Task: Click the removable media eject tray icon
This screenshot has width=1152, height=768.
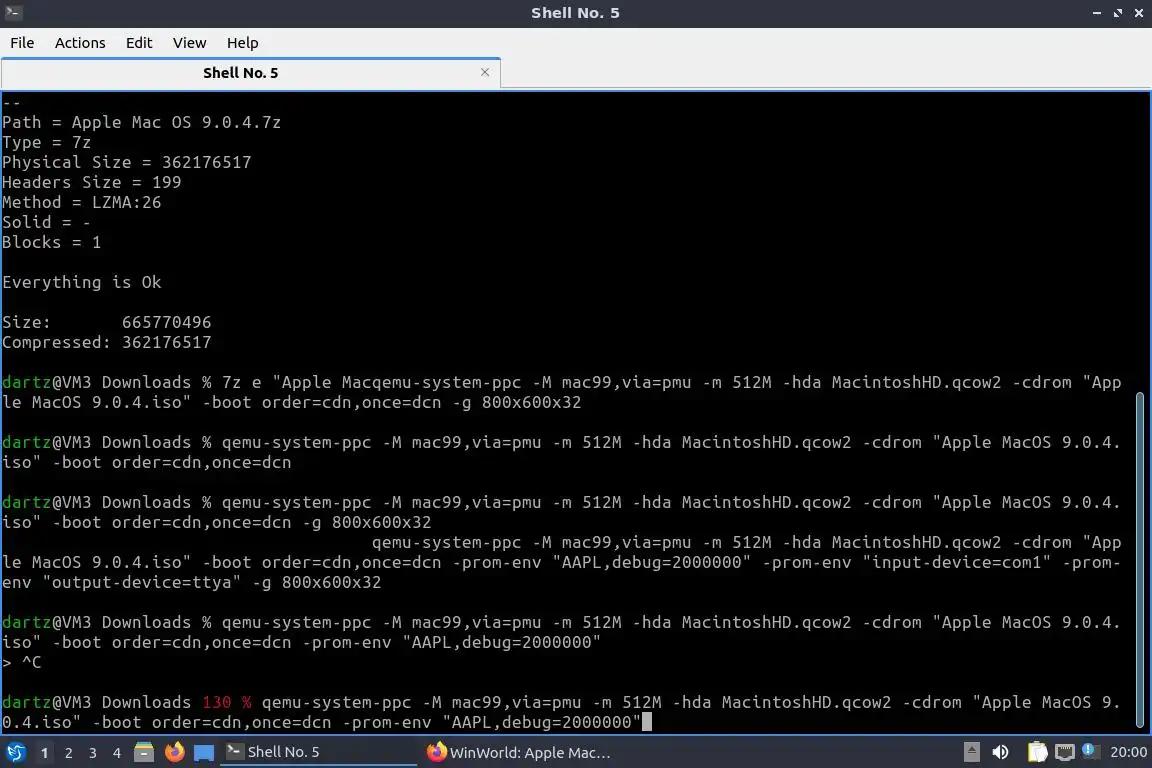Action: coord(971,752)
